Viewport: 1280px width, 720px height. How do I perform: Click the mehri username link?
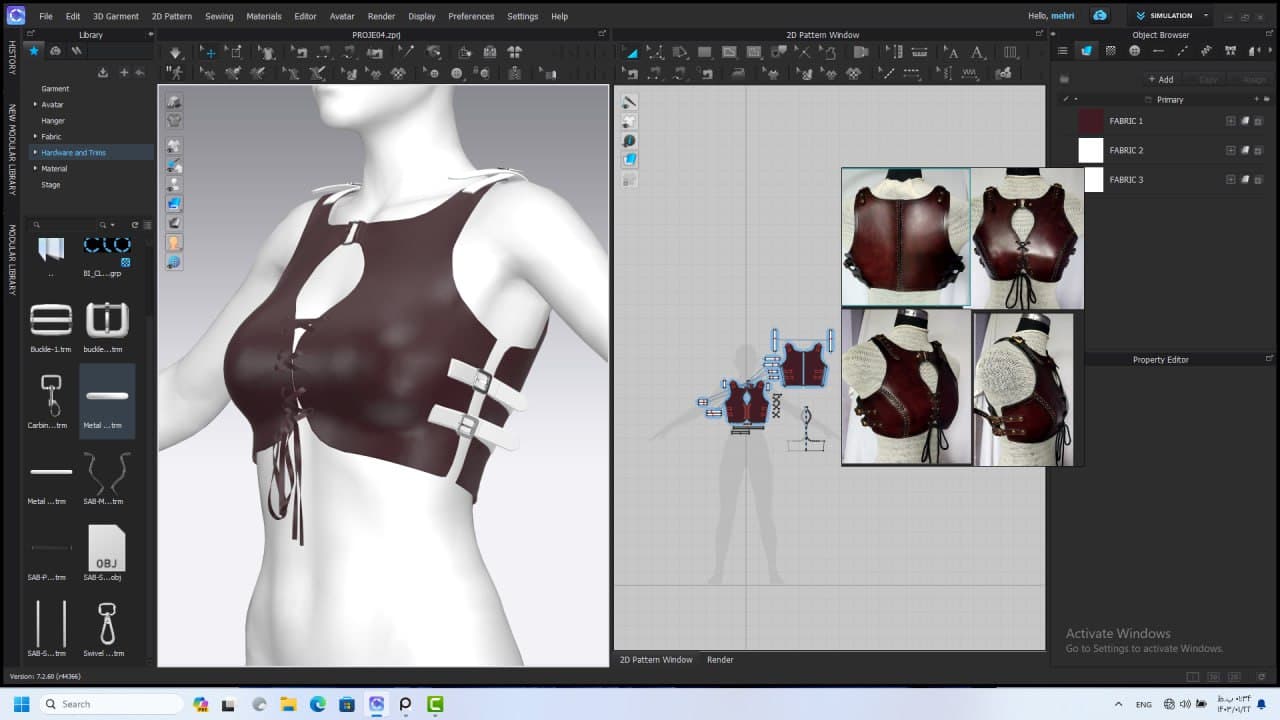click(x=1062, y=16)
